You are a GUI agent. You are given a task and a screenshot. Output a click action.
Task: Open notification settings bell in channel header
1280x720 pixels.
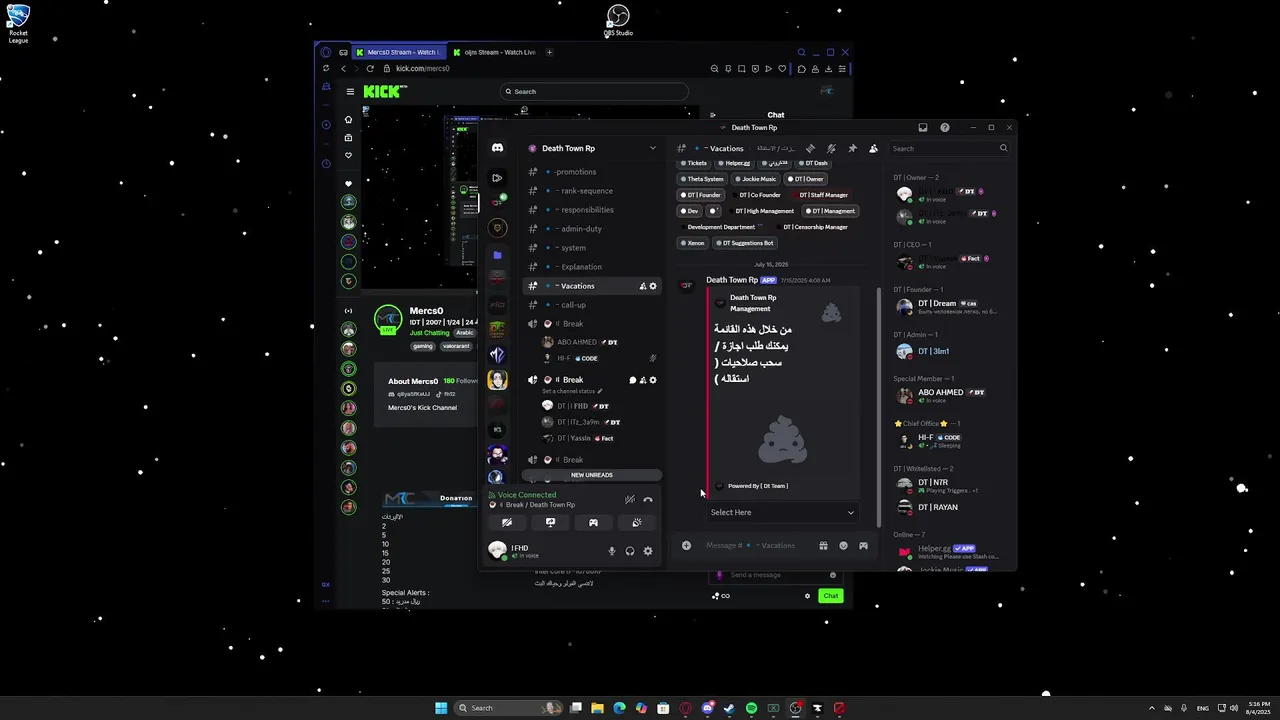tap(831, 148)
